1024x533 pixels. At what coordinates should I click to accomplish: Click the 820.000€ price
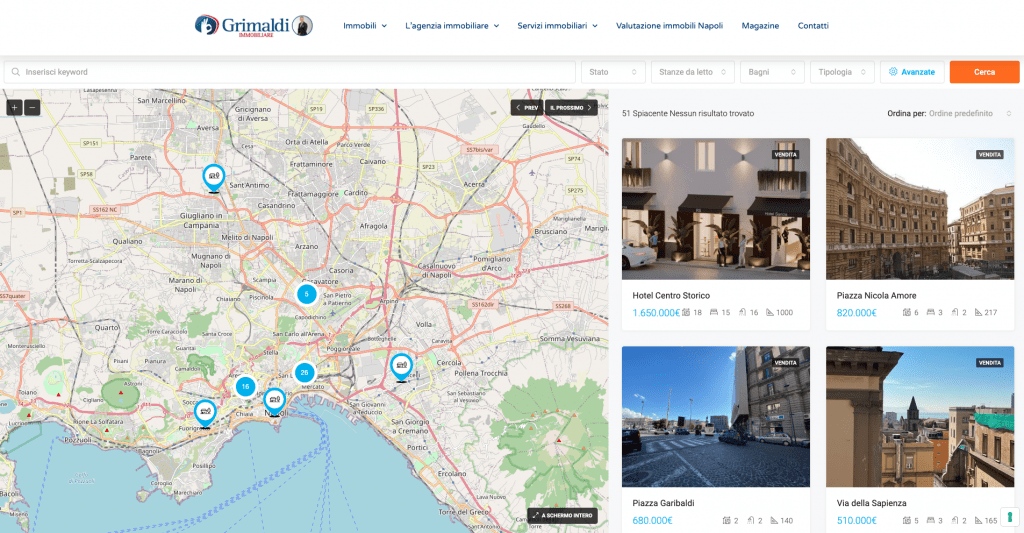pyautogui.click(x=856, y=313)
